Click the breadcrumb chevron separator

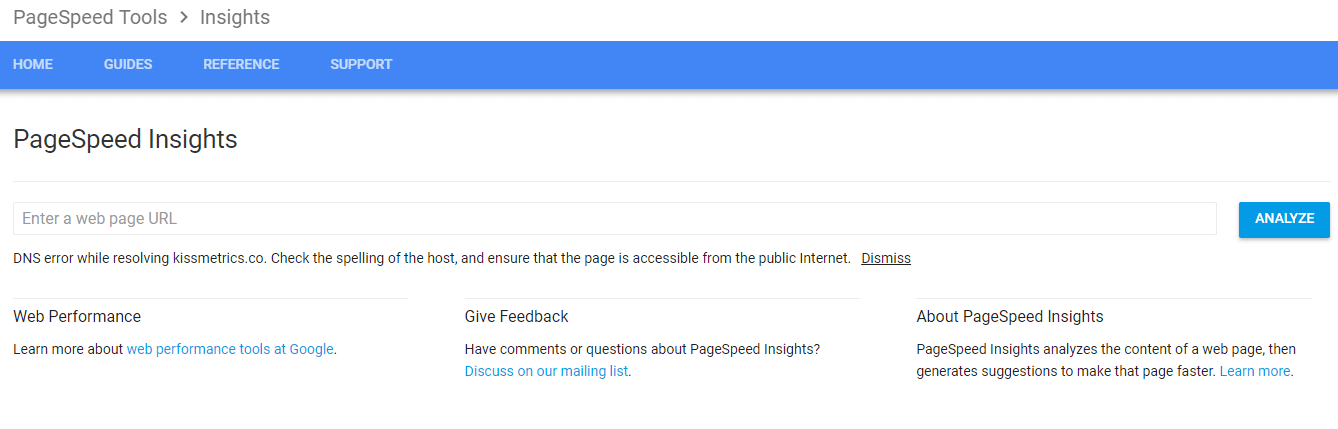click(184, 17)
